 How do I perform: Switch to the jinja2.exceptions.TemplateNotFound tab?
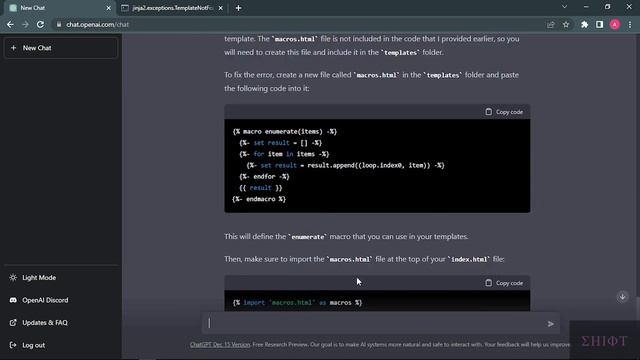click(x=172, y=8)
